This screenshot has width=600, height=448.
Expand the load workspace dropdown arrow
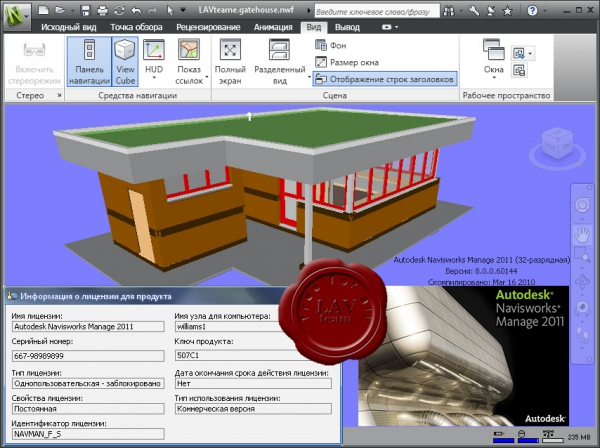(x=530, y=53)
